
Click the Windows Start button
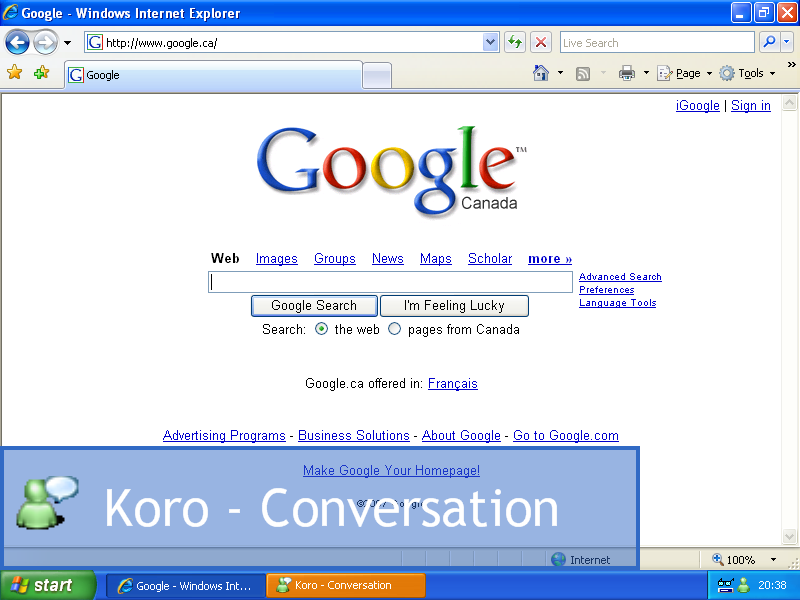pyautogui.click(x=47, y=585)
